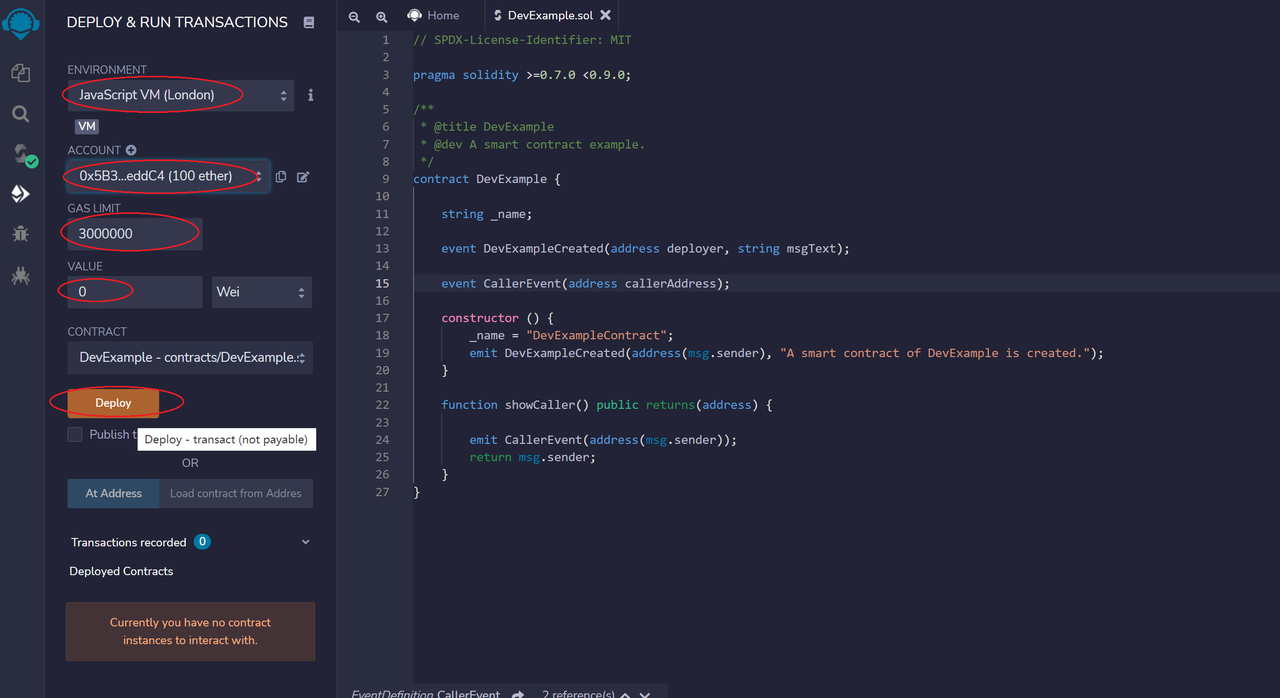The height and width of the screenshot is (698, 1280).
Task: Click the Load contract from Address field
Action: tap(236, 493)
